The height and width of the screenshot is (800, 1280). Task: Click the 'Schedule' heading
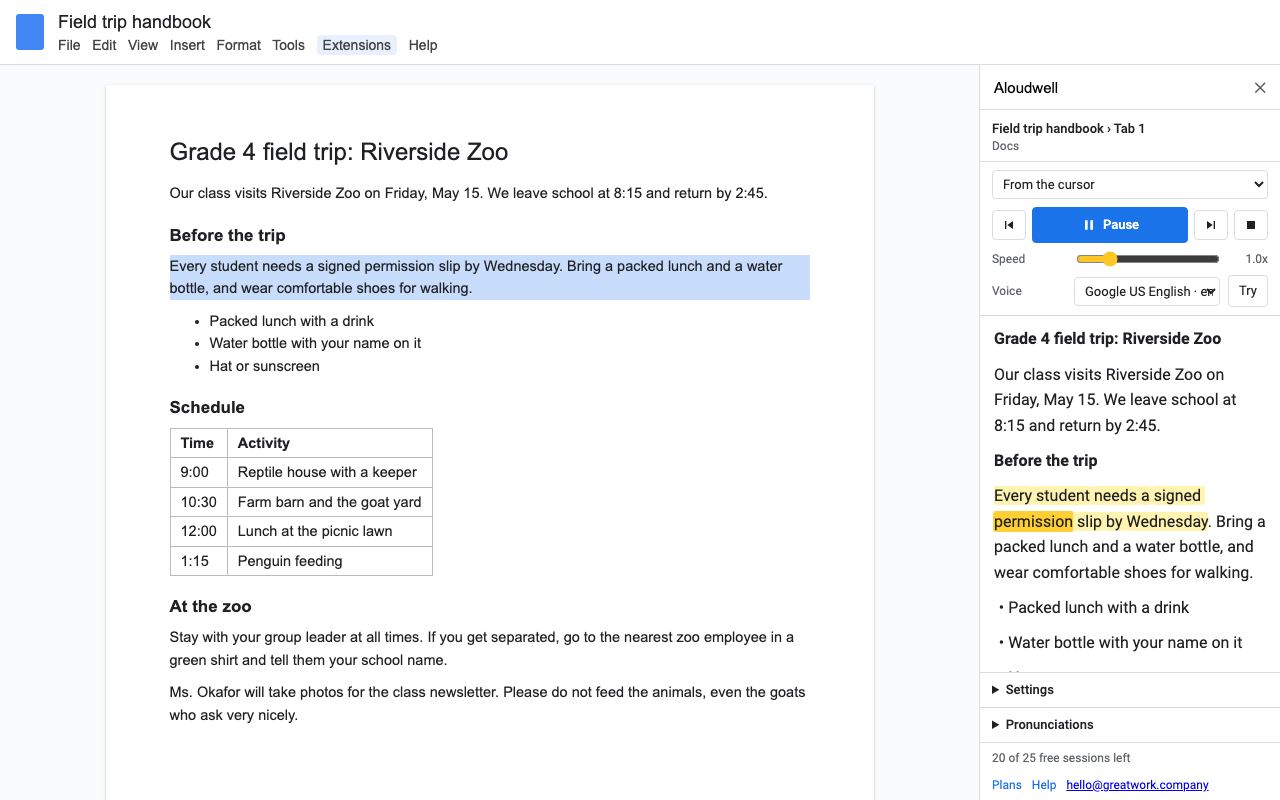coord(207,407)
